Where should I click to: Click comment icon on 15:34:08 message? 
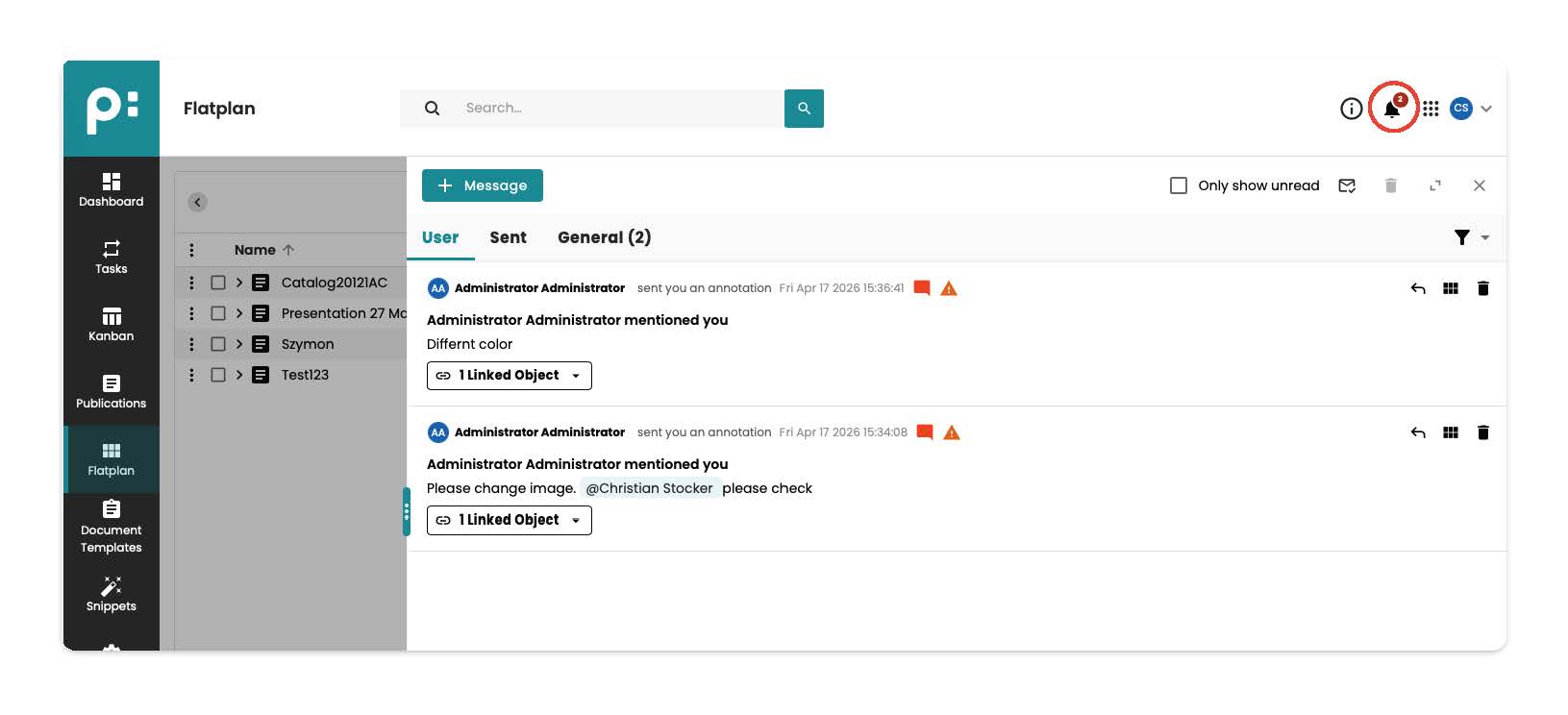925,431
